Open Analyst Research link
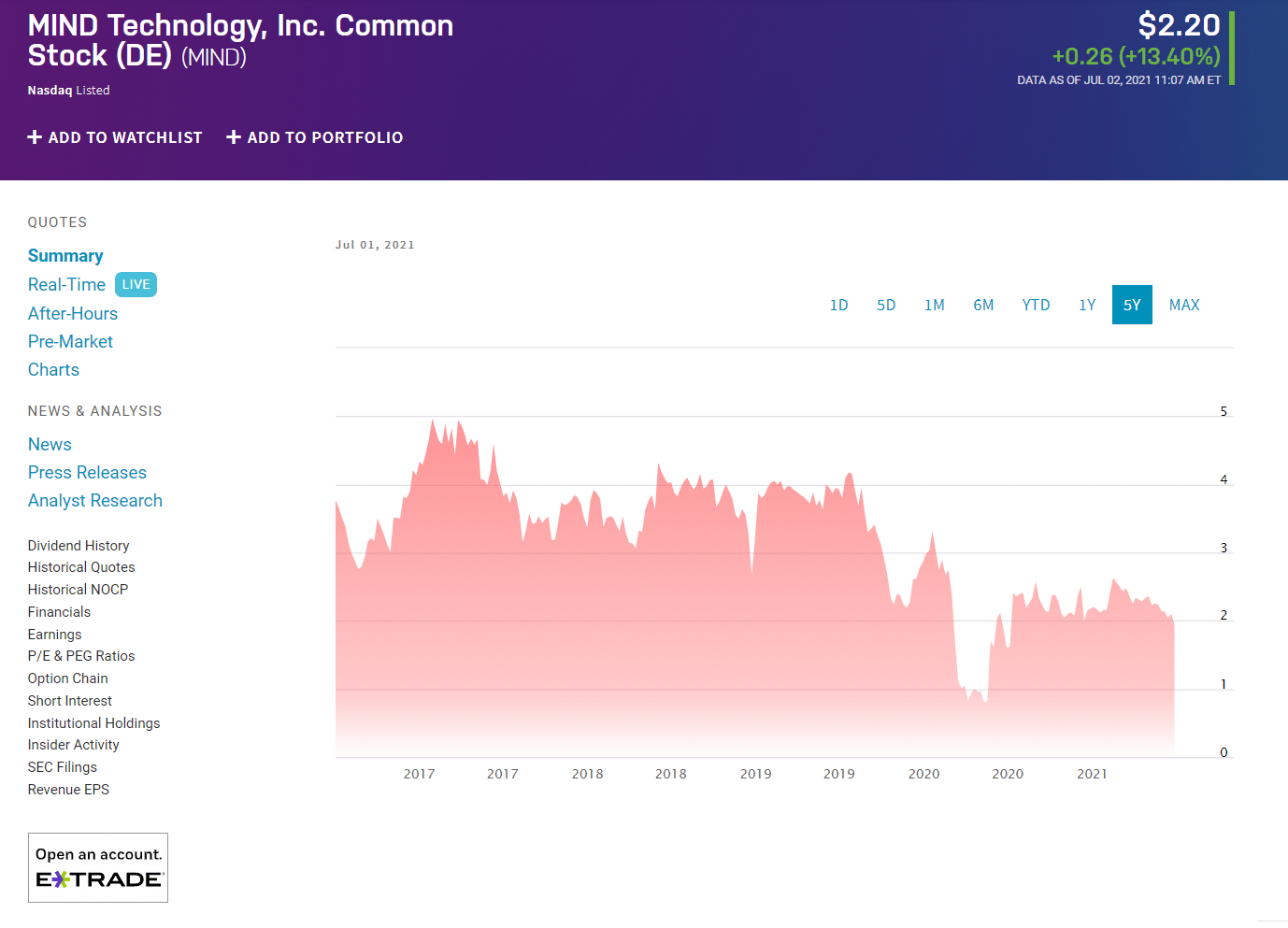 (x=95, y=500)
